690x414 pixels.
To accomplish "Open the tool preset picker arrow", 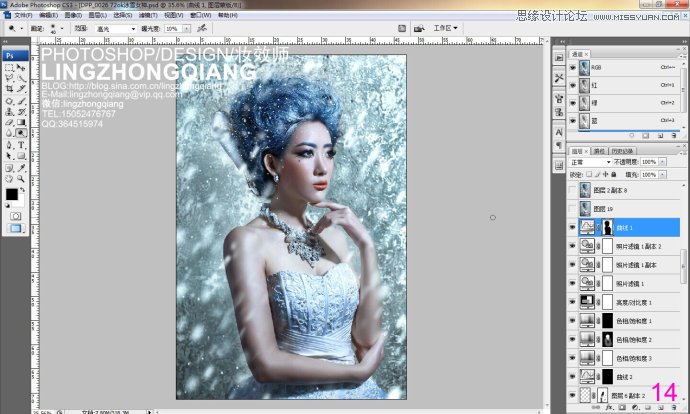I will (x=21, y=29).
